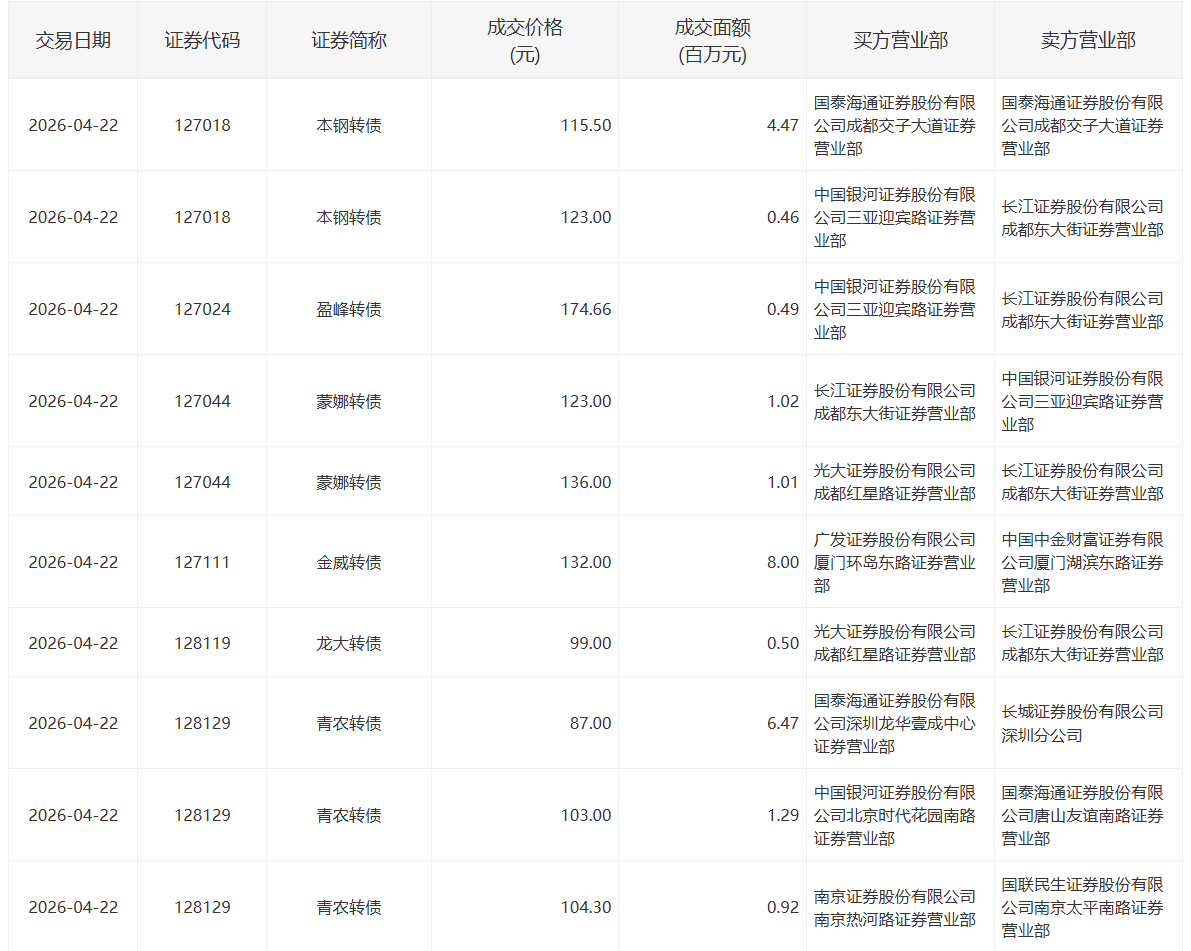Select the 买方营业部 column header
Image resolution: width=1191 pixels, height=951 pixels.
coord(900,40)
